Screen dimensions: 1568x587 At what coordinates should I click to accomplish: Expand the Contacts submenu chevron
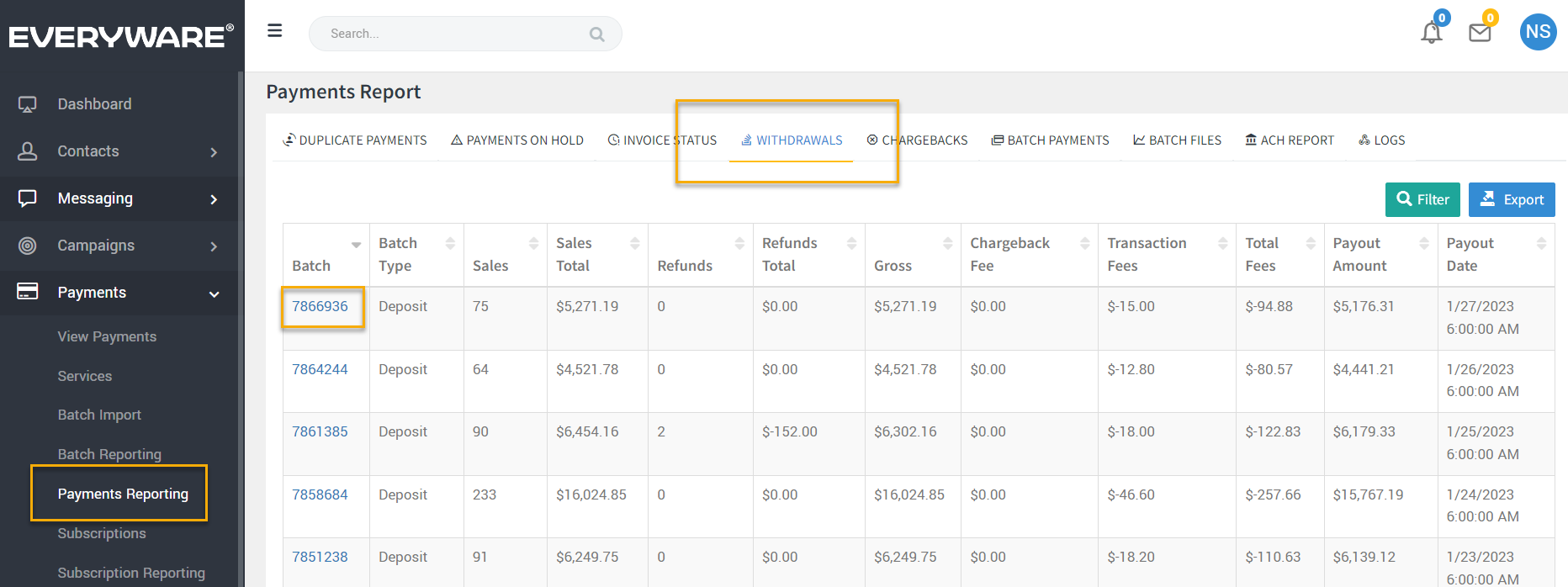tap(214, 152)
